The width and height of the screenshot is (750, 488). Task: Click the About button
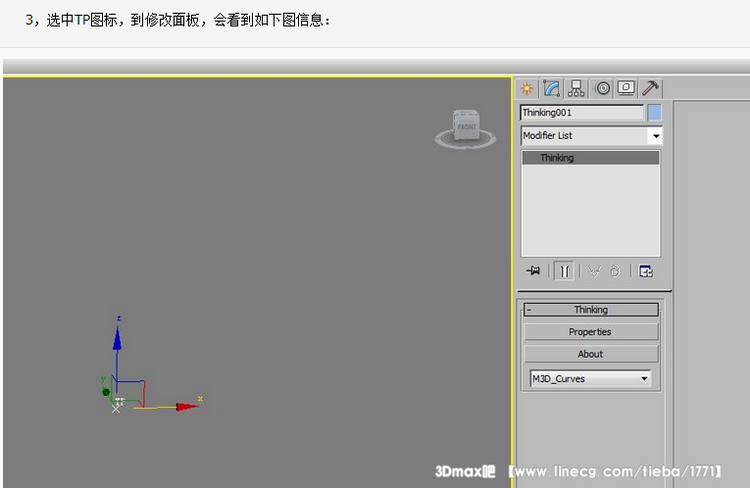[x=591, y=354]
